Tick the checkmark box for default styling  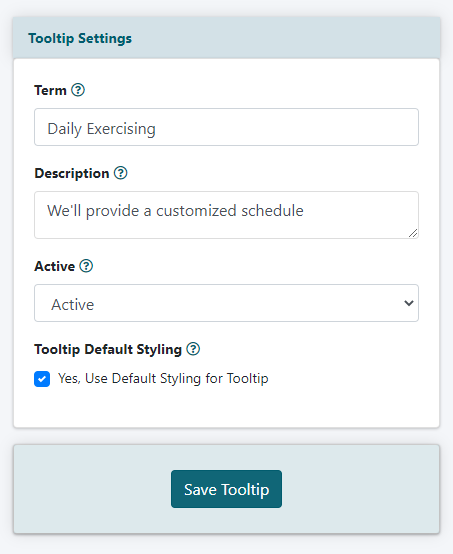(42, 379)
